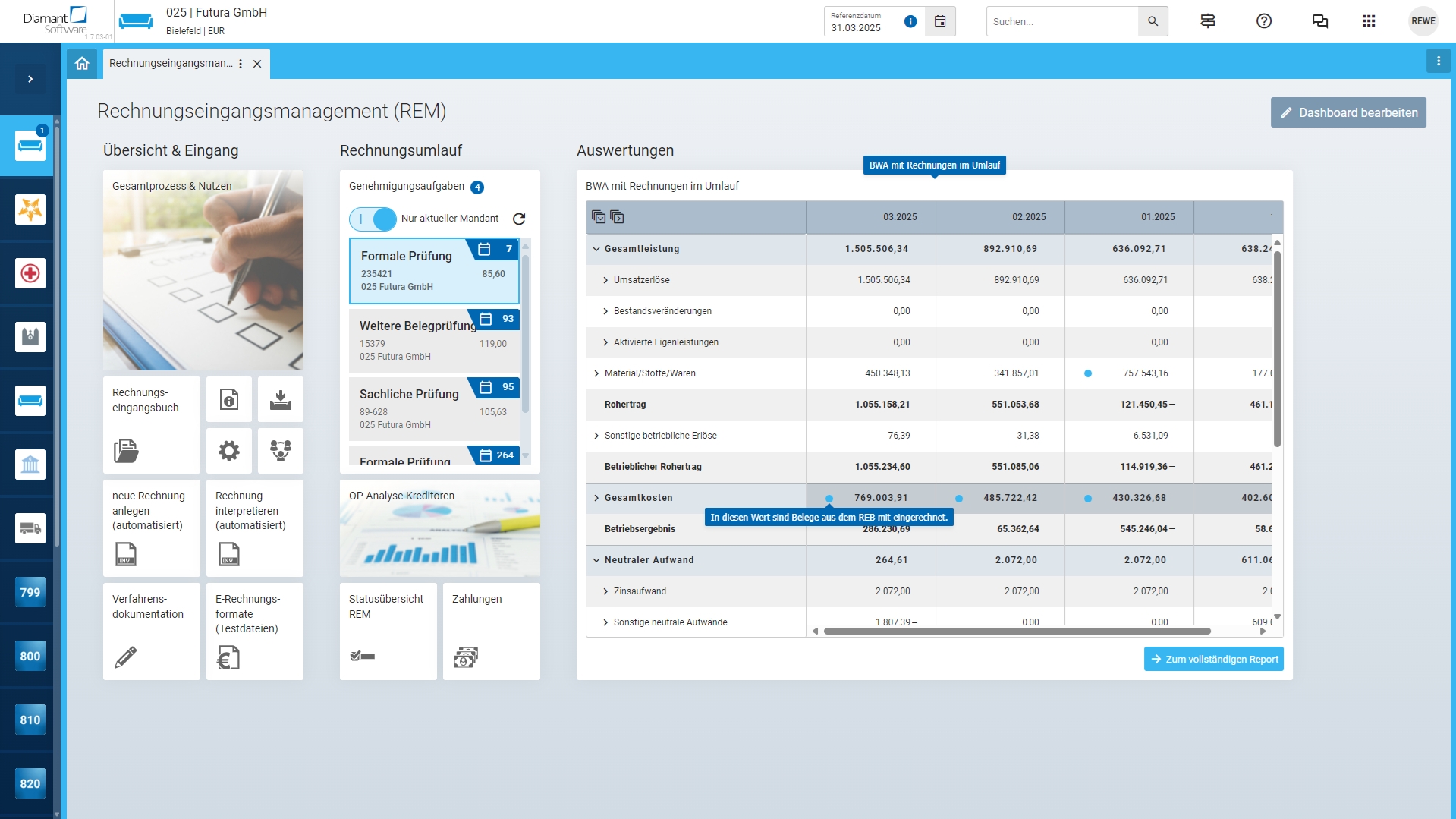Expand the Umsatzerlöse row
Viewport: 1456px width, 819px height.
pyautogui.click(x=605, y=280)
